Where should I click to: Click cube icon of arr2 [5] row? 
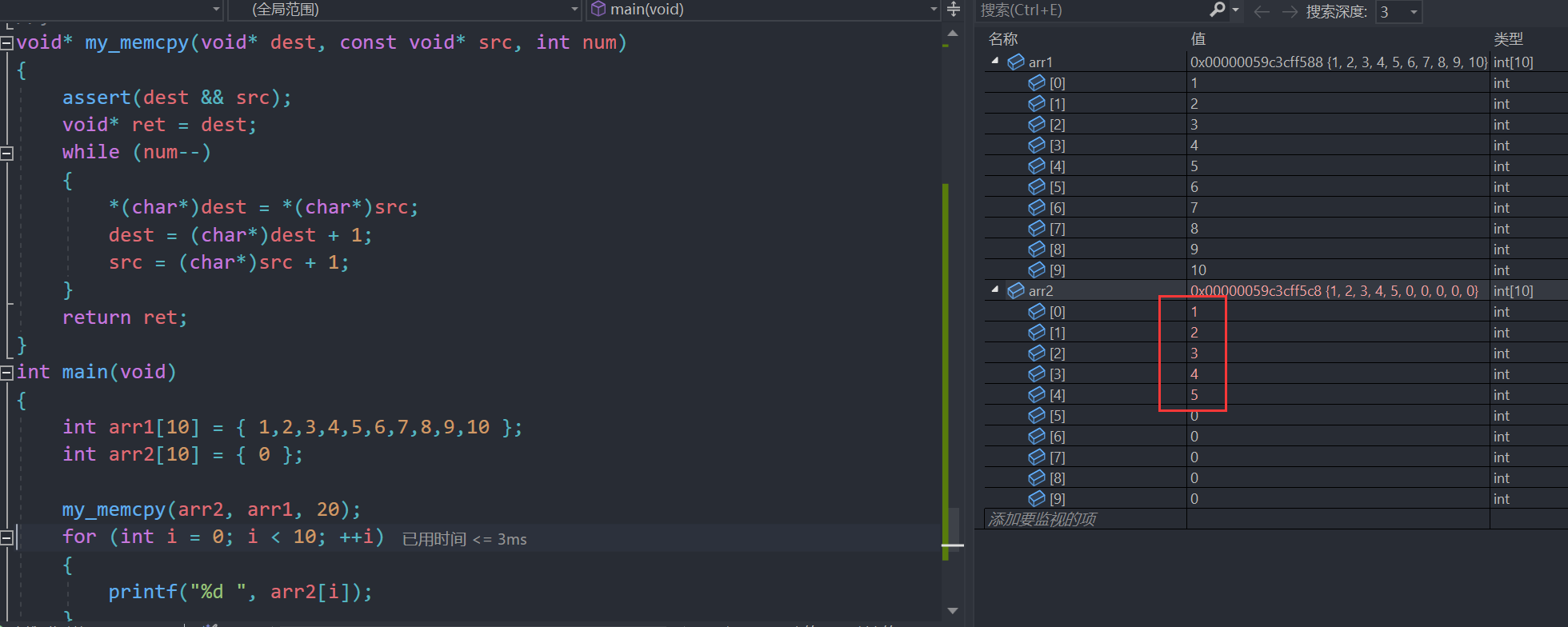[x=1037, y=415]
